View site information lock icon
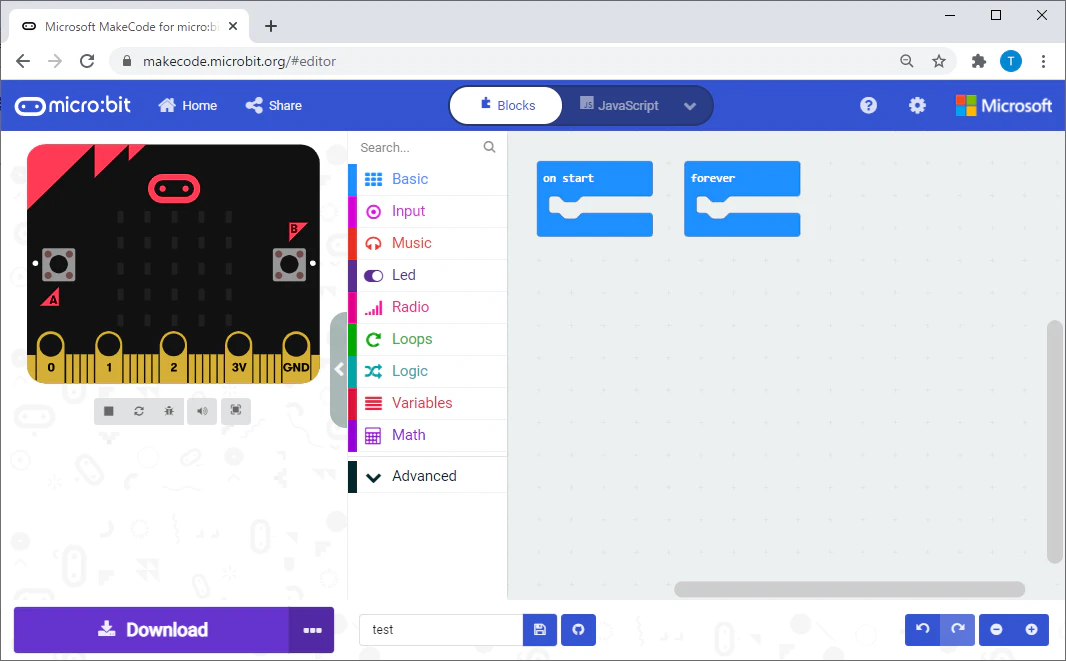1066x661 pixels. 126,61
